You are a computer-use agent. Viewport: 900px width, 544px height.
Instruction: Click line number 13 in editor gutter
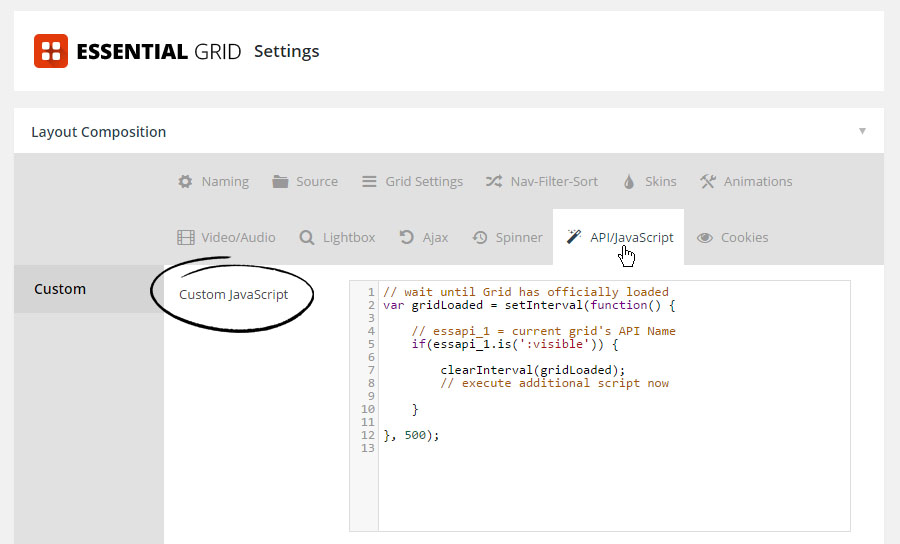pos(367,448)
